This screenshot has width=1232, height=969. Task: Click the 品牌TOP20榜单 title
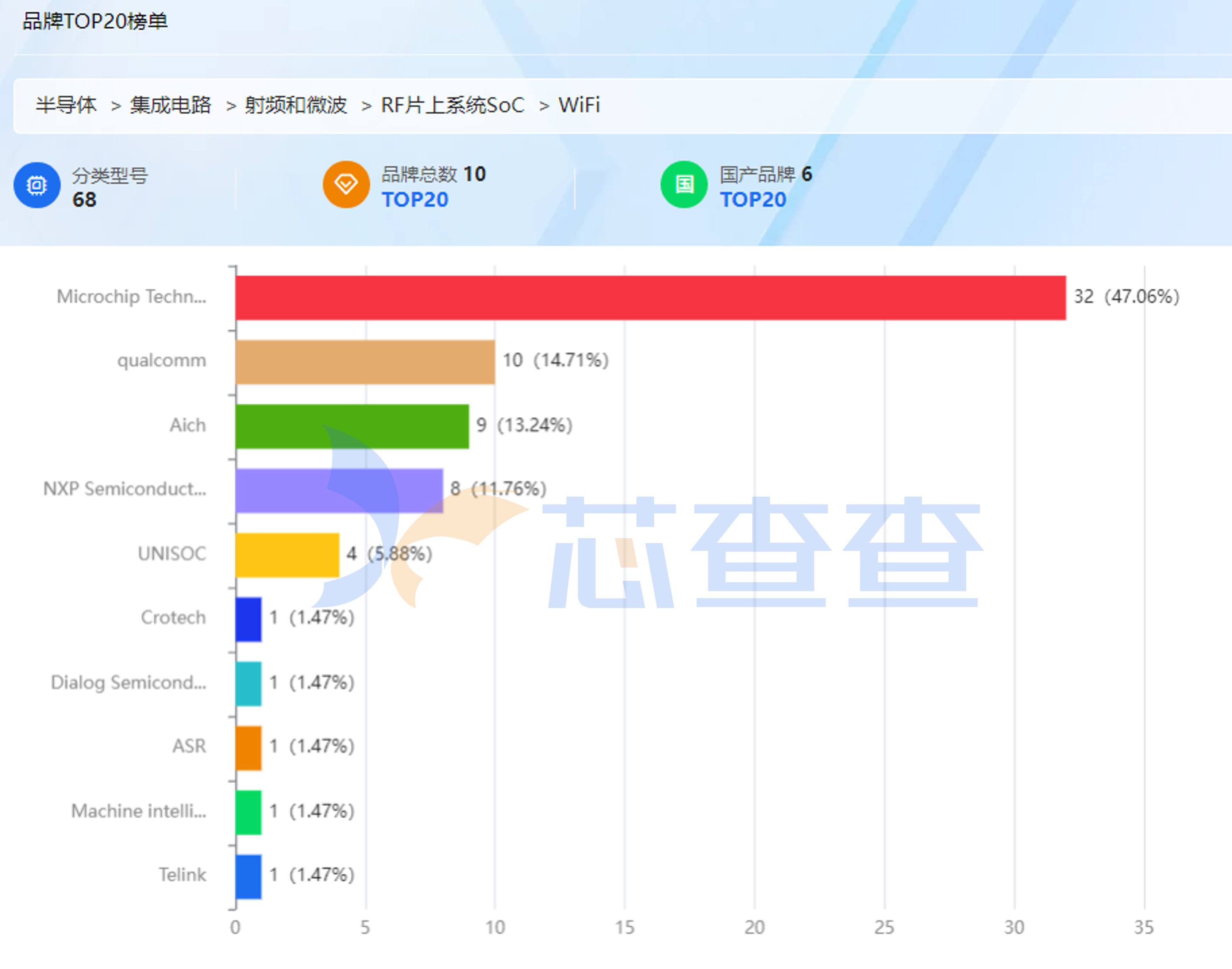coord(95,22)
